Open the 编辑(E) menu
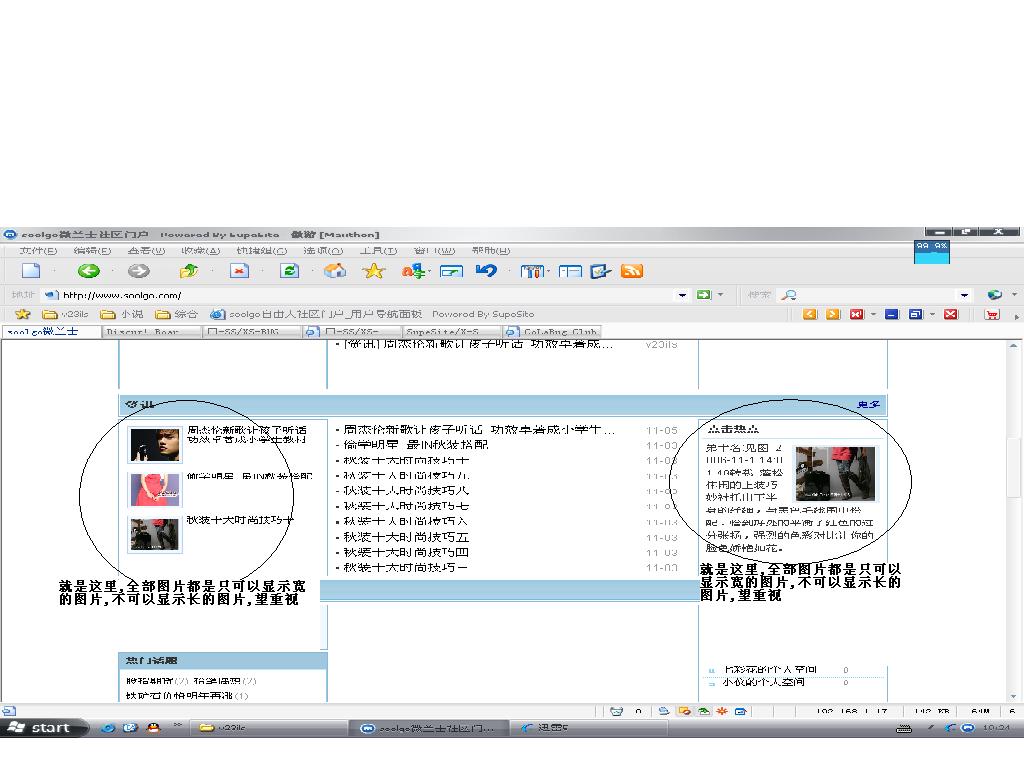Screen dimensions: 1024x768 92,250
